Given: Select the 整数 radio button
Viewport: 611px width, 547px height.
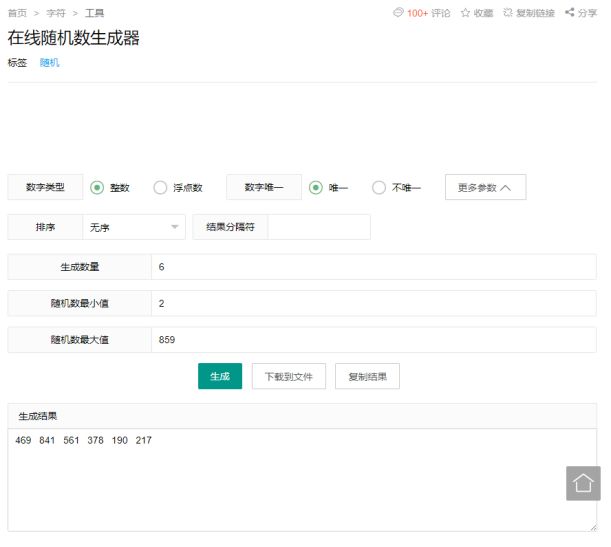Looking at the screenshot, I should 97,188.
